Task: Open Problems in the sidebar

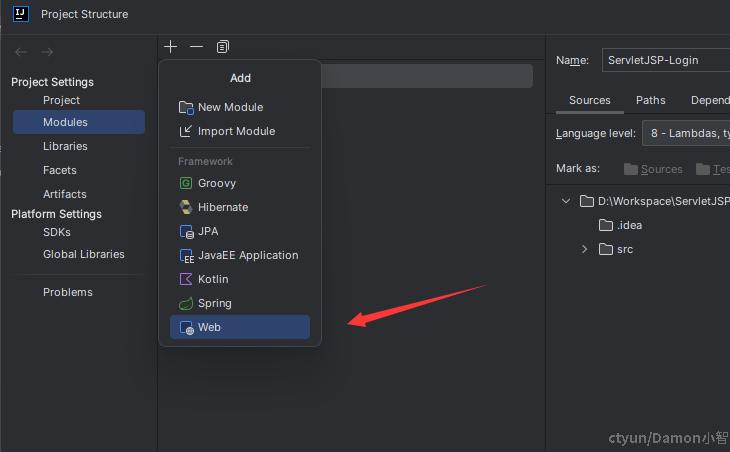Action: tap(68, 292)
